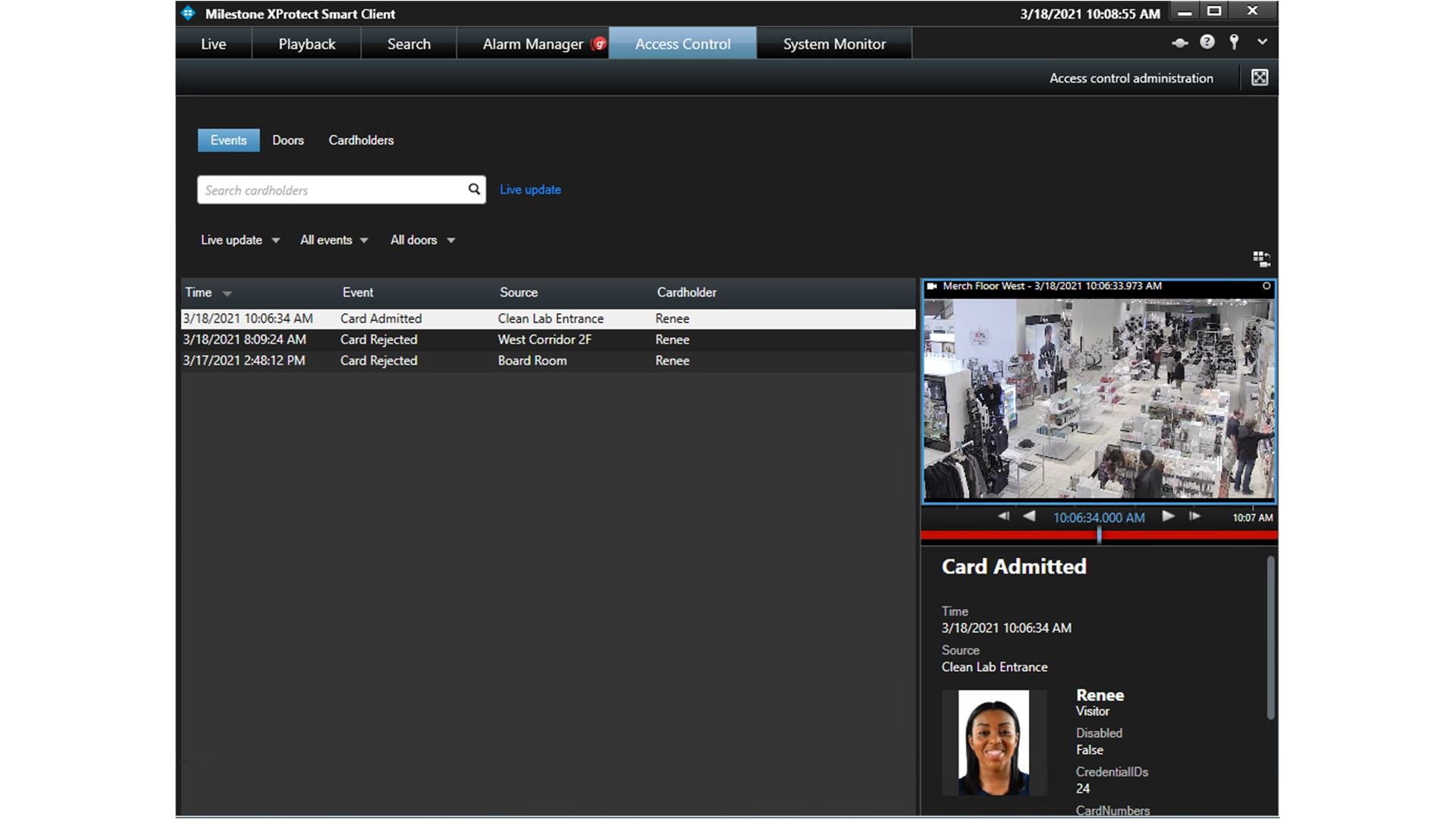
Task: Switch to the System Monitor tab
Action: pos(834,44)
